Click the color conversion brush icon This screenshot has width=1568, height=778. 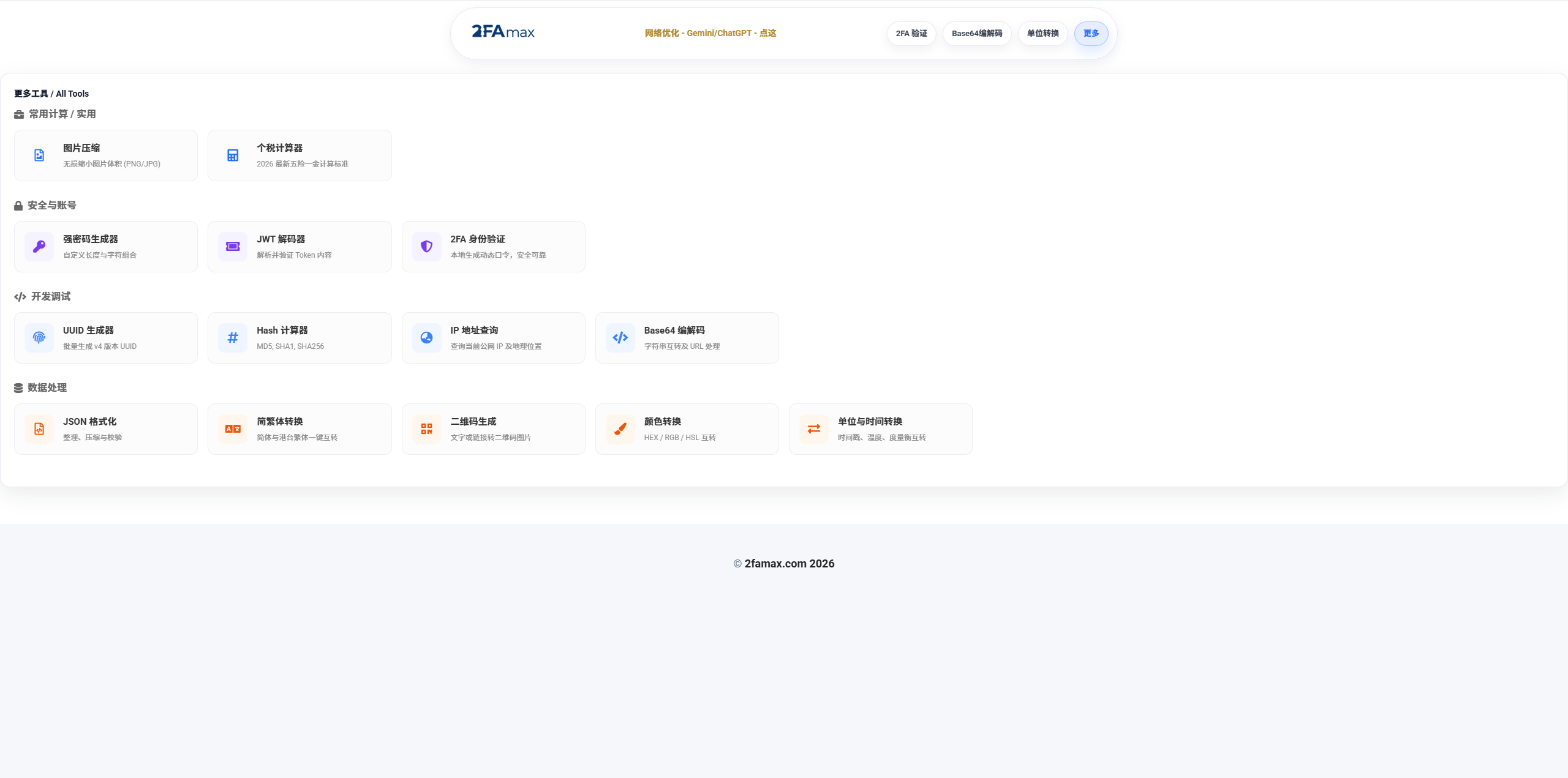pyautogui.click(x=620, y=429)
